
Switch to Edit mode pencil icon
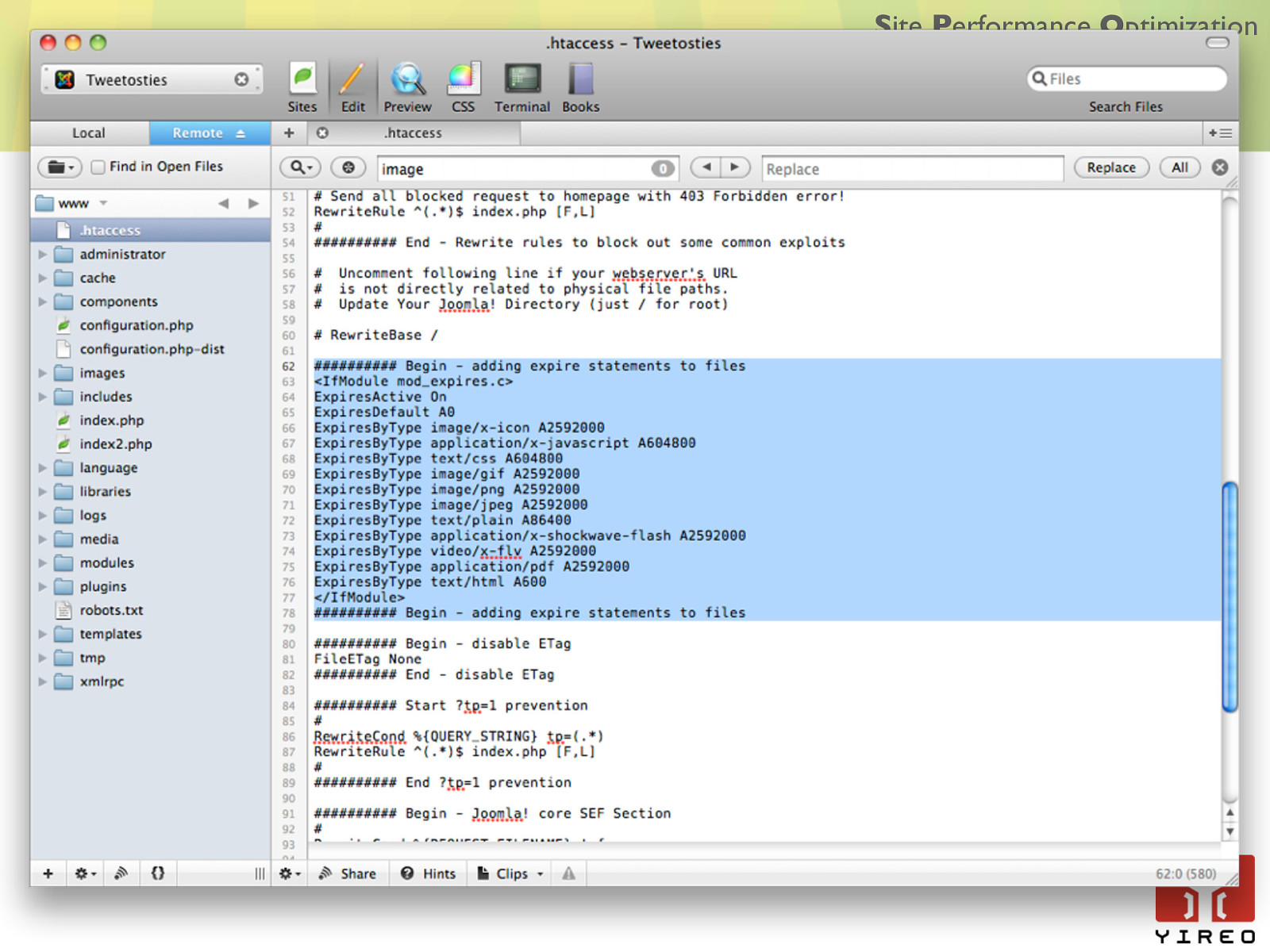(352, 87)
